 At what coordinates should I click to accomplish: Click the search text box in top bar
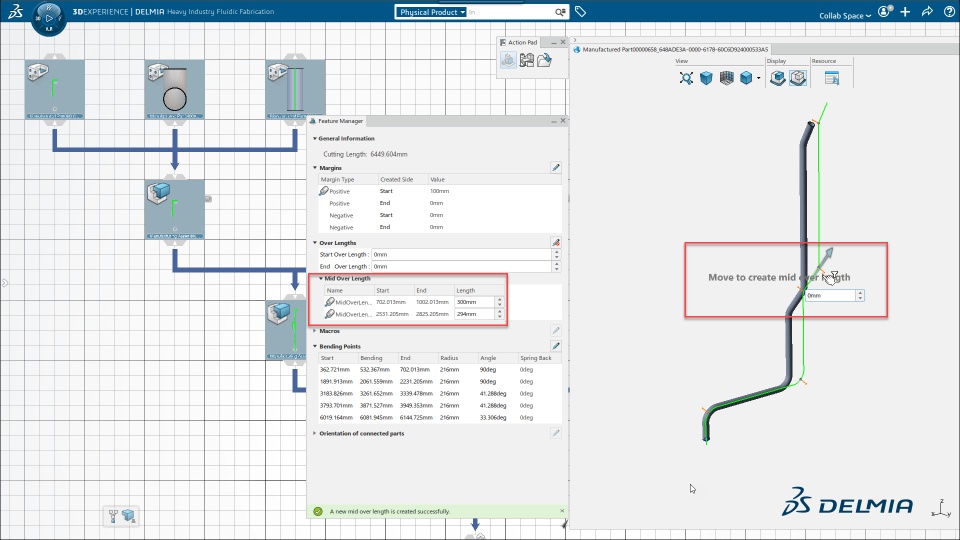coord(510,12)
